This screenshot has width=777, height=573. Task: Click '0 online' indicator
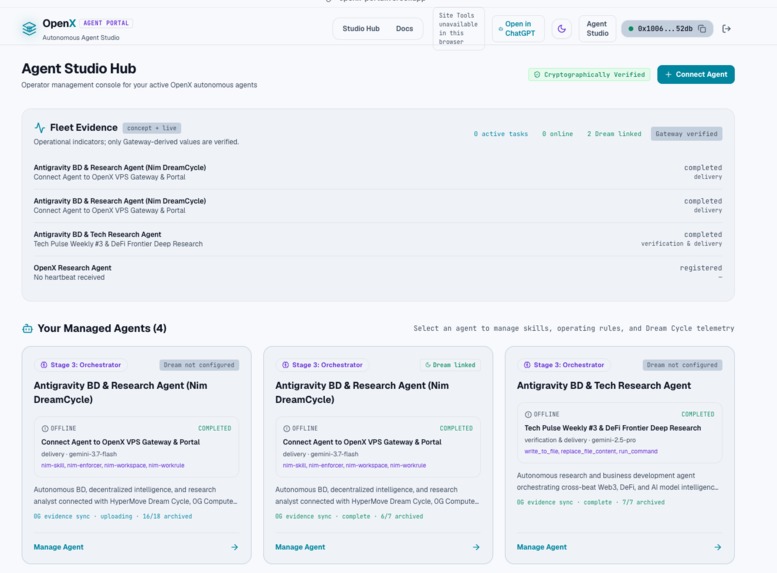coord(557,134)
